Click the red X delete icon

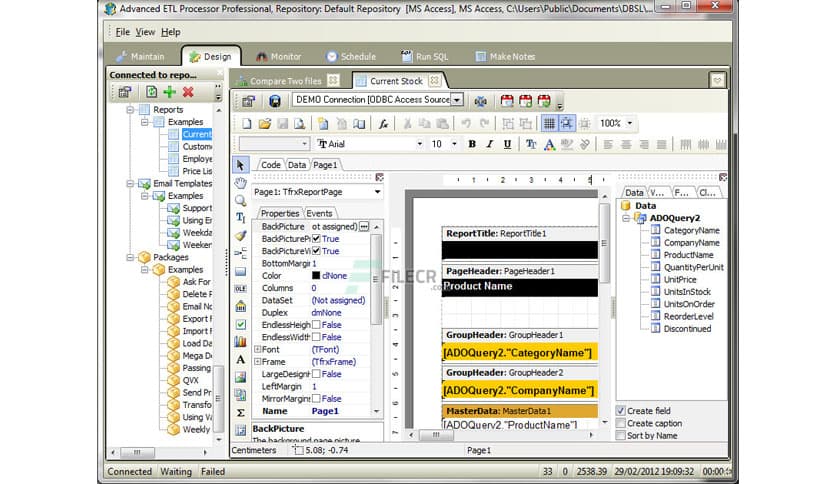[x=188, y=92]
